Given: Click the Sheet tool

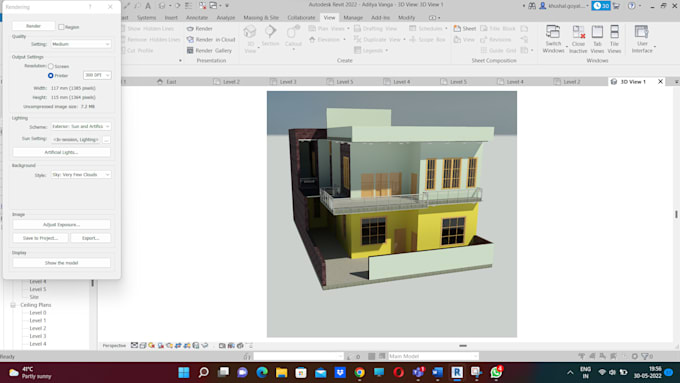Looking at the screenshot, I should tap(464, 29).
